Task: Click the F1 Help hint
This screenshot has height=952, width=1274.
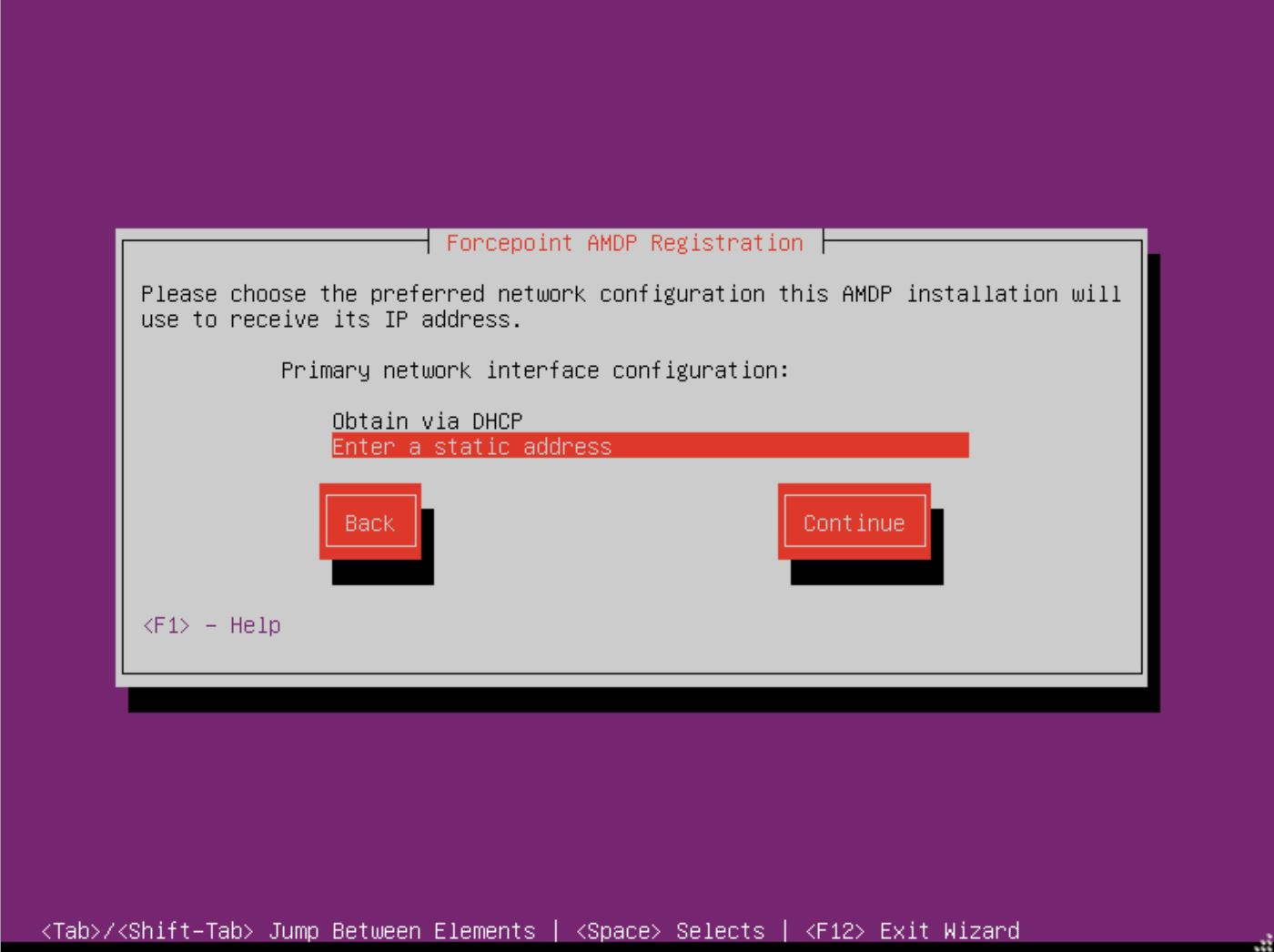Action: coord(211,625)
